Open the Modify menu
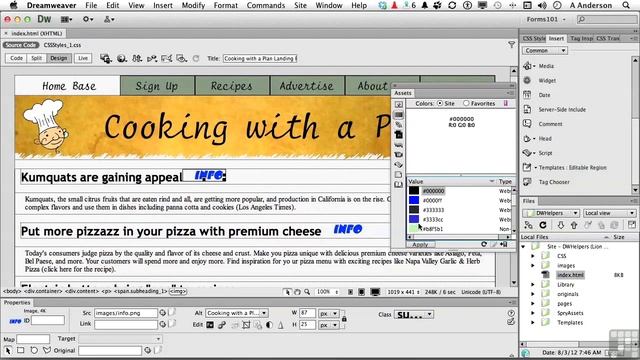This screenshot has width=640, height=360. 193,5
